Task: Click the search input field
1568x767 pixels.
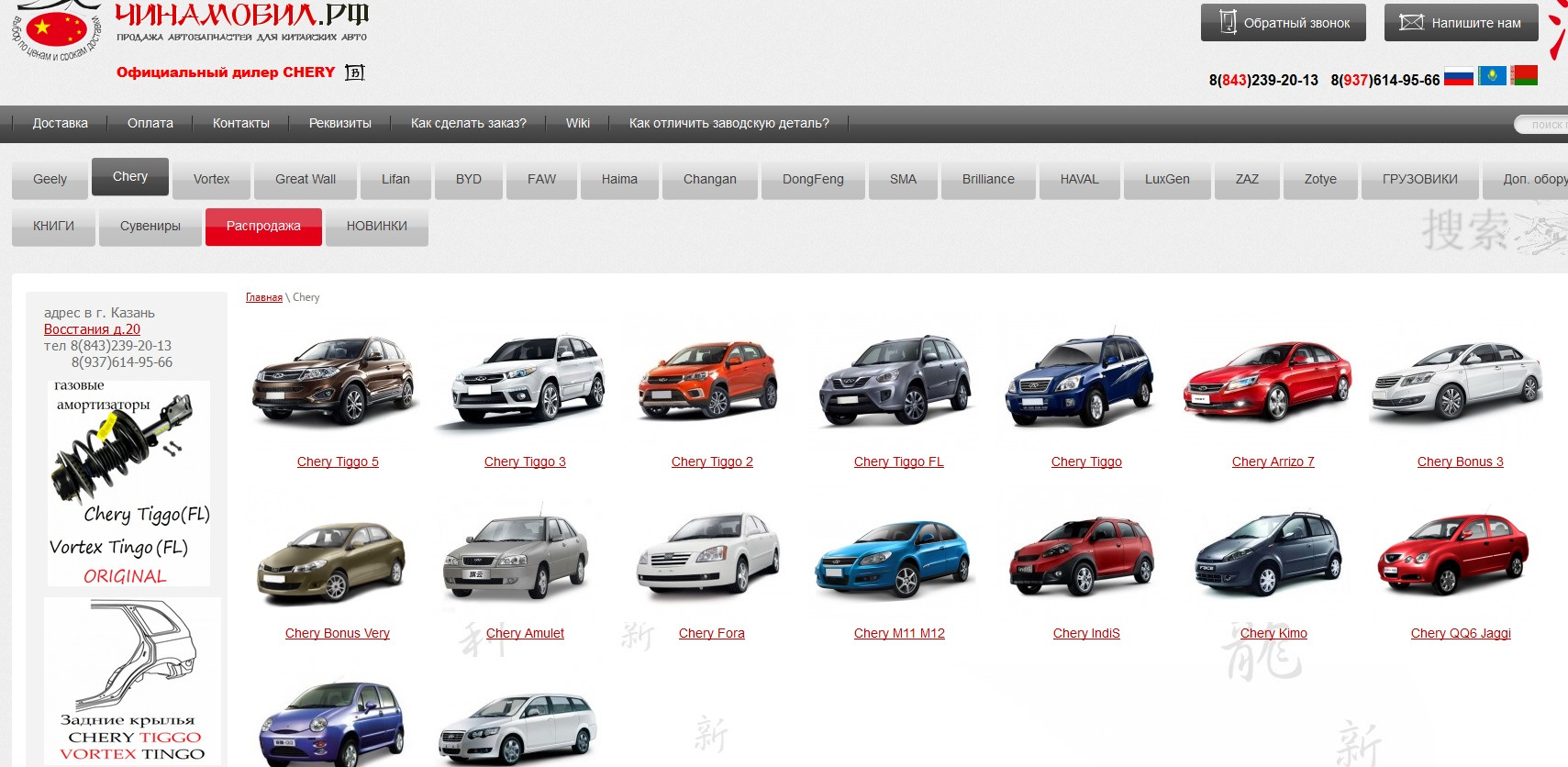Action: click(x=1541, y=125)
